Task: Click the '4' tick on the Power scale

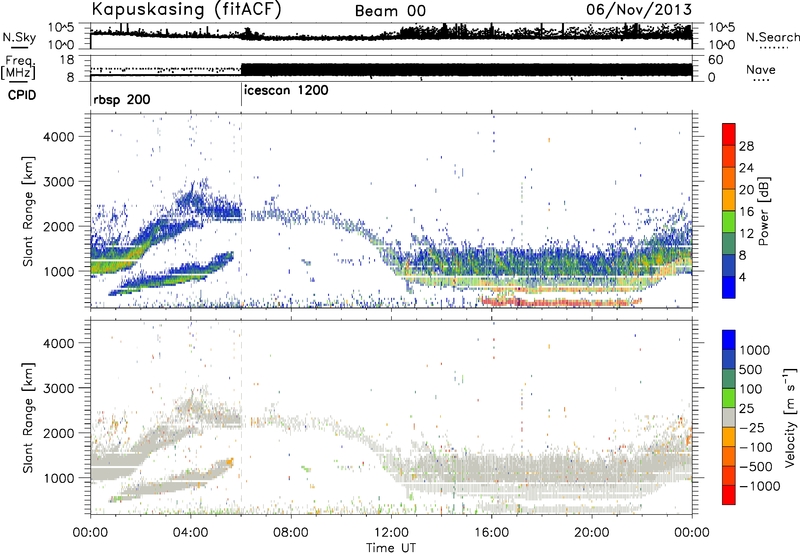Action: [x=742, y=278]
